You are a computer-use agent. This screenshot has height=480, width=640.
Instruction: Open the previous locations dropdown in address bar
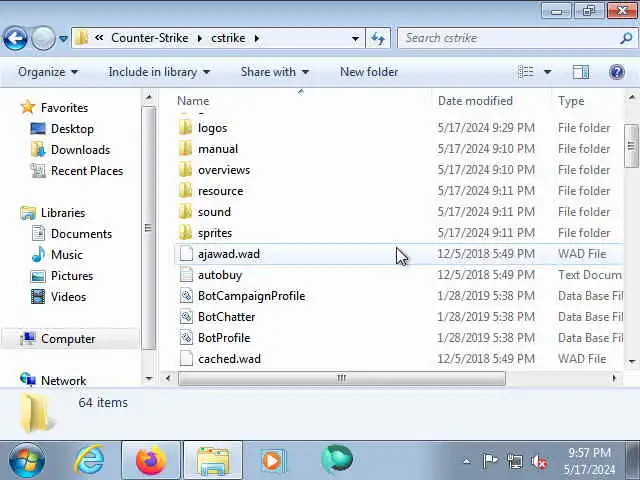click(x=355, y=39)
